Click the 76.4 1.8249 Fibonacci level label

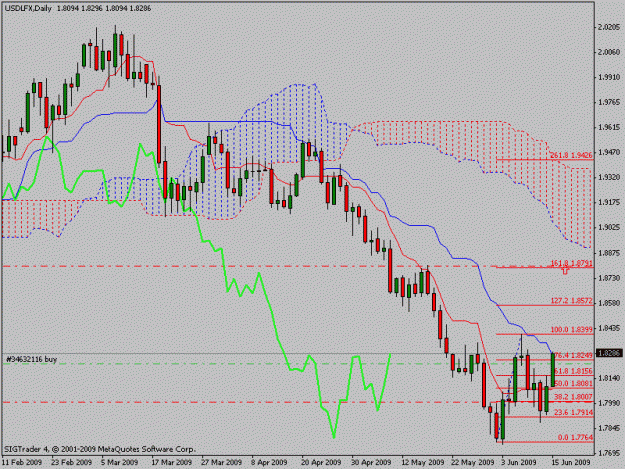click(x=574, y=355)
